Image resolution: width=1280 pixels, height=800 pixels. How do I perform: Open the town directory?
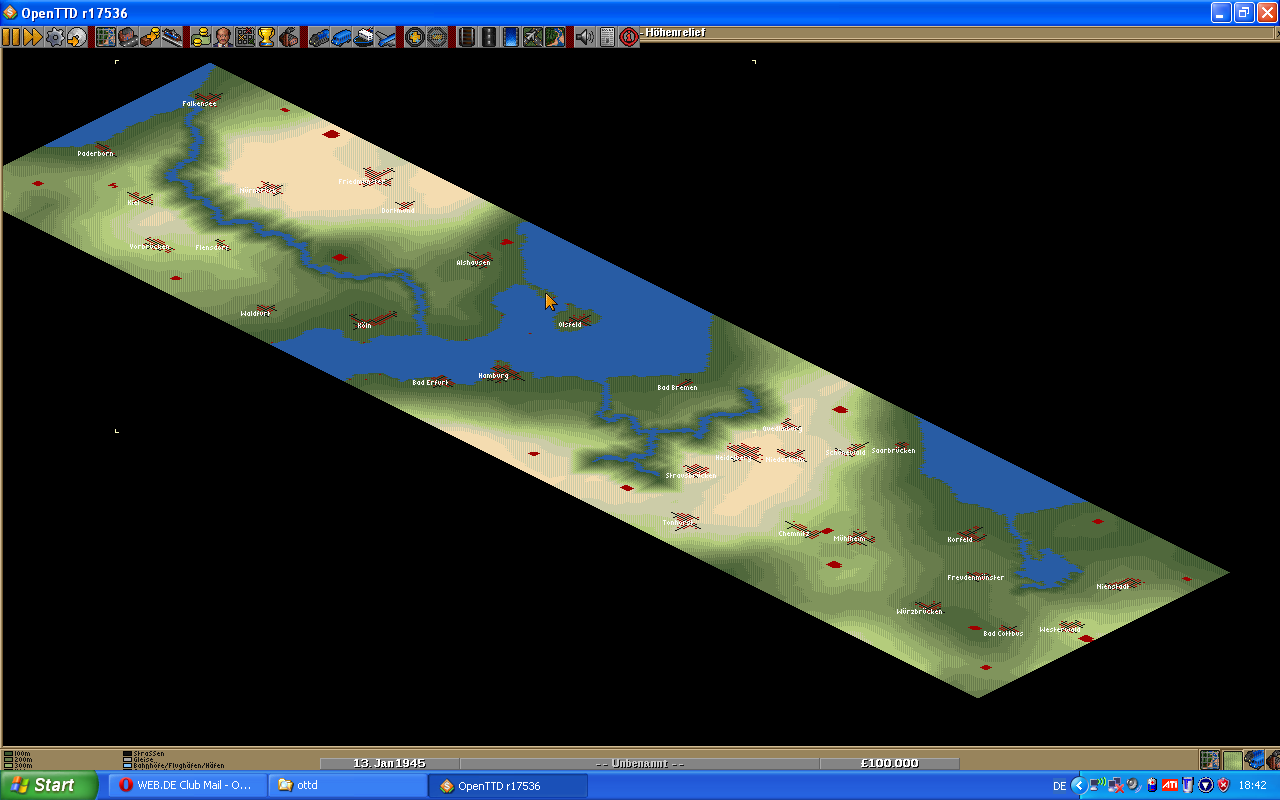point(128,37)
